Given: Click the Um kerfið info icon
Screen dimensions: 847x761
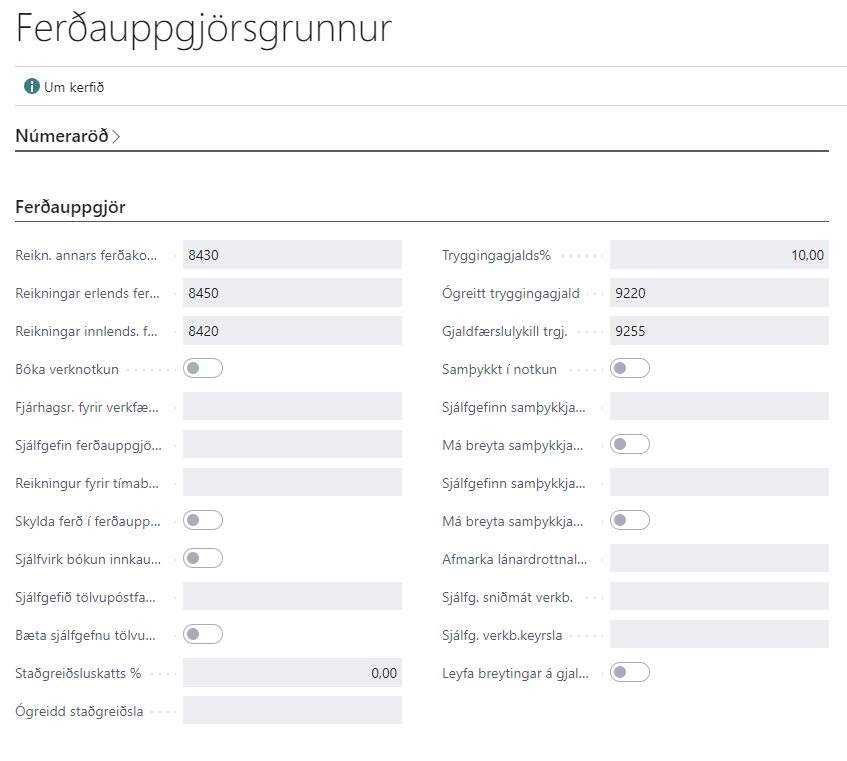Looking at the screenshot, I should click(x=31, y=87).
